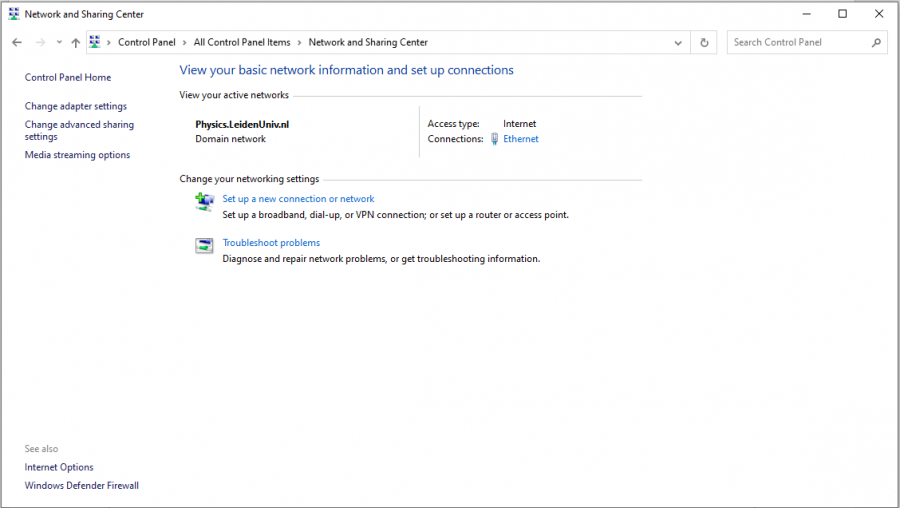The height and width of the screenshot is (508, 900).
Task: Click the Troubleshoot problems icon
Action: [x=205, y=246]
